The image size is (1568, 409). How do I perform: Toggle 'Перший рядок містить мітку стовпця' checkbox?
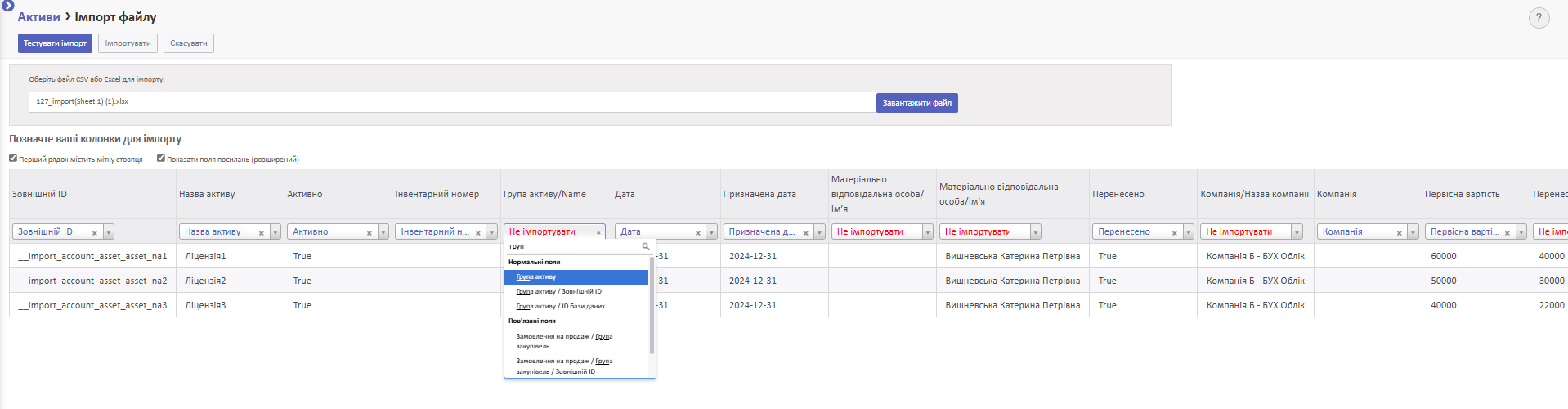(13, 158)
